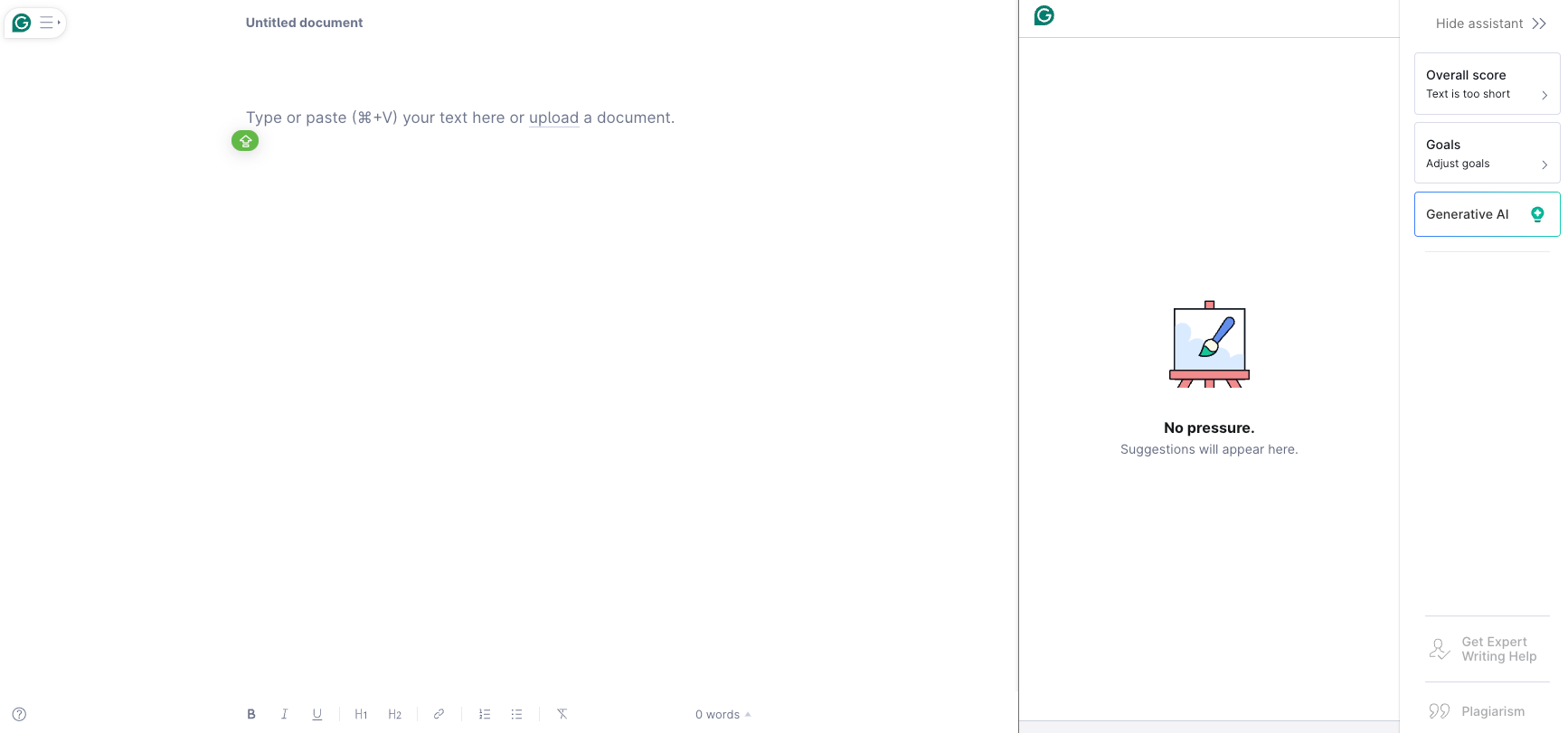Open the Overall score card
The image size is (1568, 733).
(1487, 84)
